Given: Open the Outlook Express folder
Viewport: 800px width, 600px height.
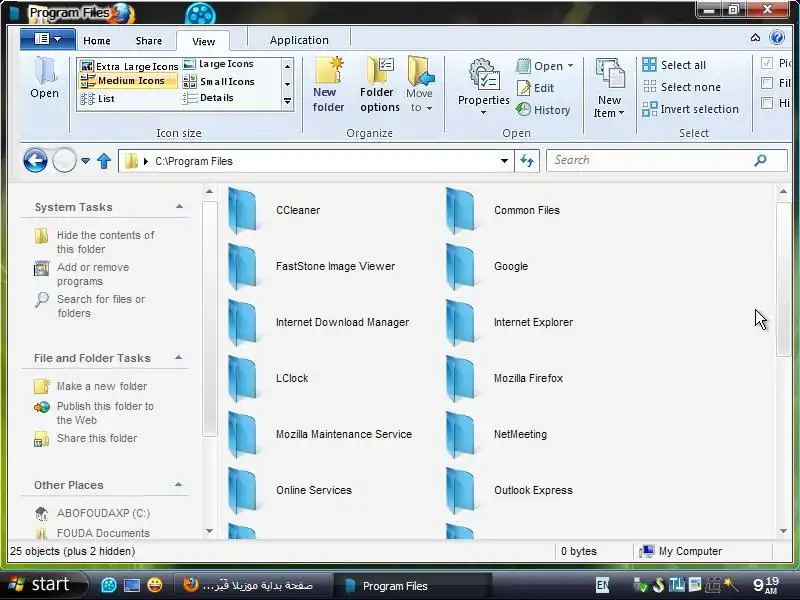Looking at the screenshot, I should click(509, 490).
